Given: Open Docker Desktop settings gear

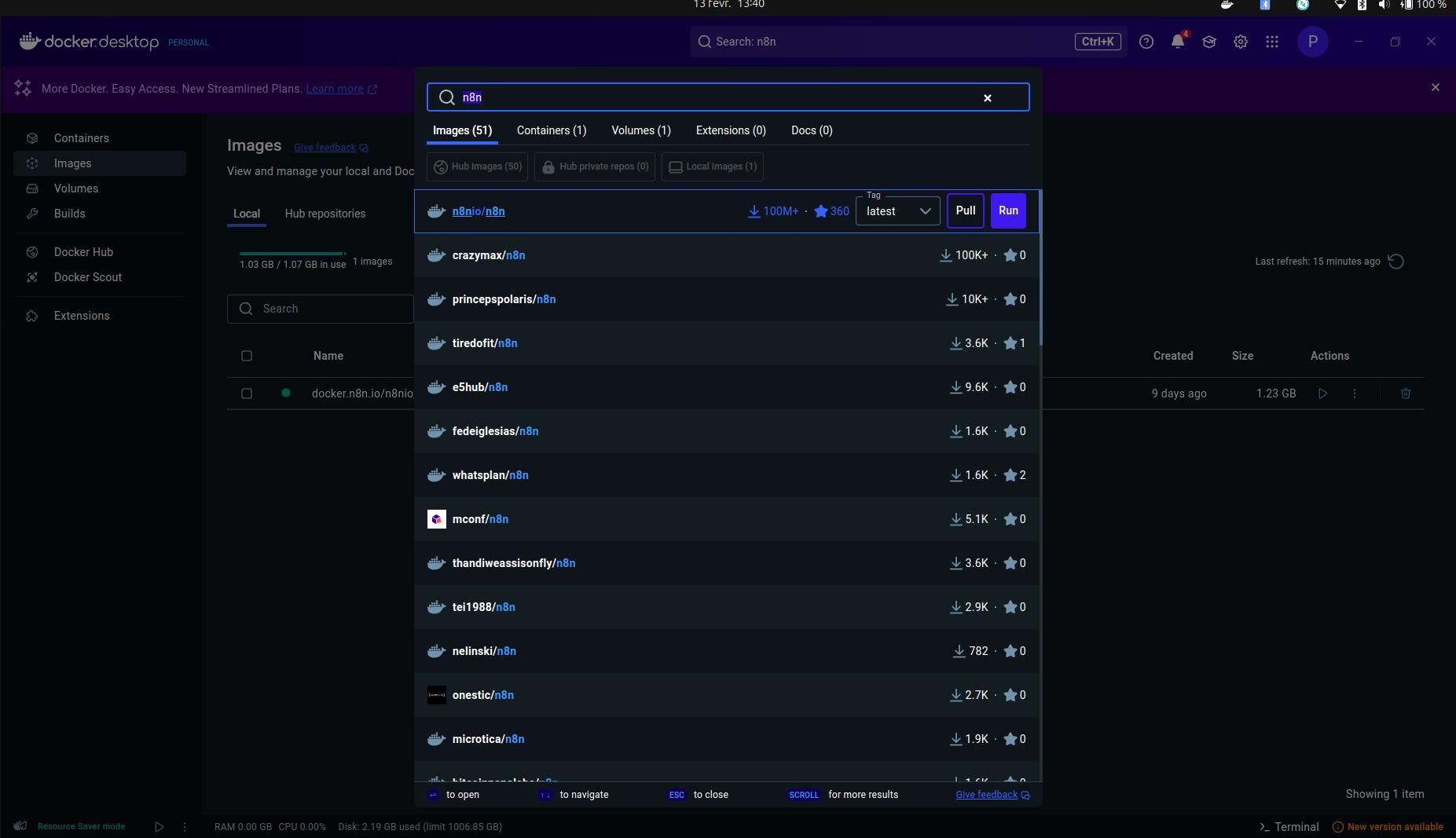Looking at the screenshot, I should [x=1241, y=42].
